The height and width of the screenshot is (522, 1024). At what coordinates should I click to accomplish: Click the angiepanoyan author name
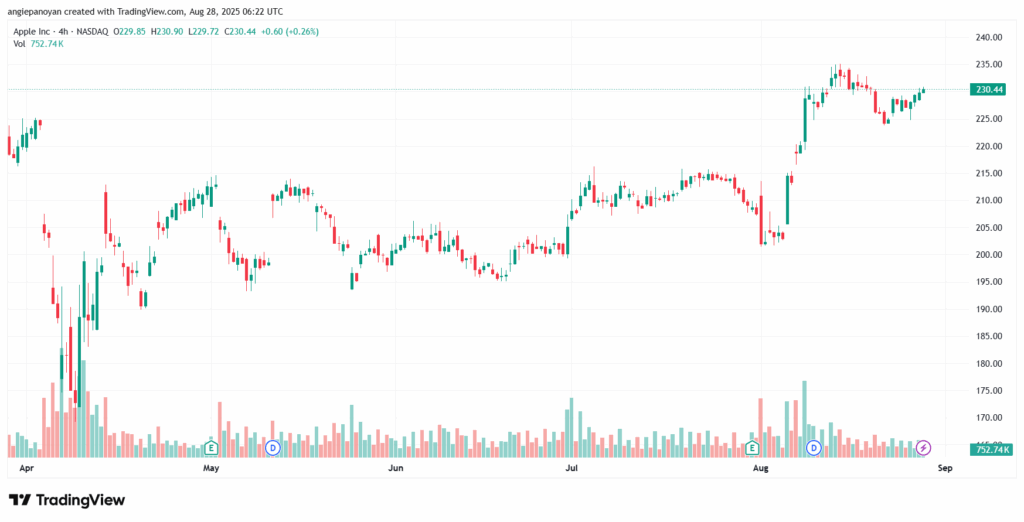(39, 11)
